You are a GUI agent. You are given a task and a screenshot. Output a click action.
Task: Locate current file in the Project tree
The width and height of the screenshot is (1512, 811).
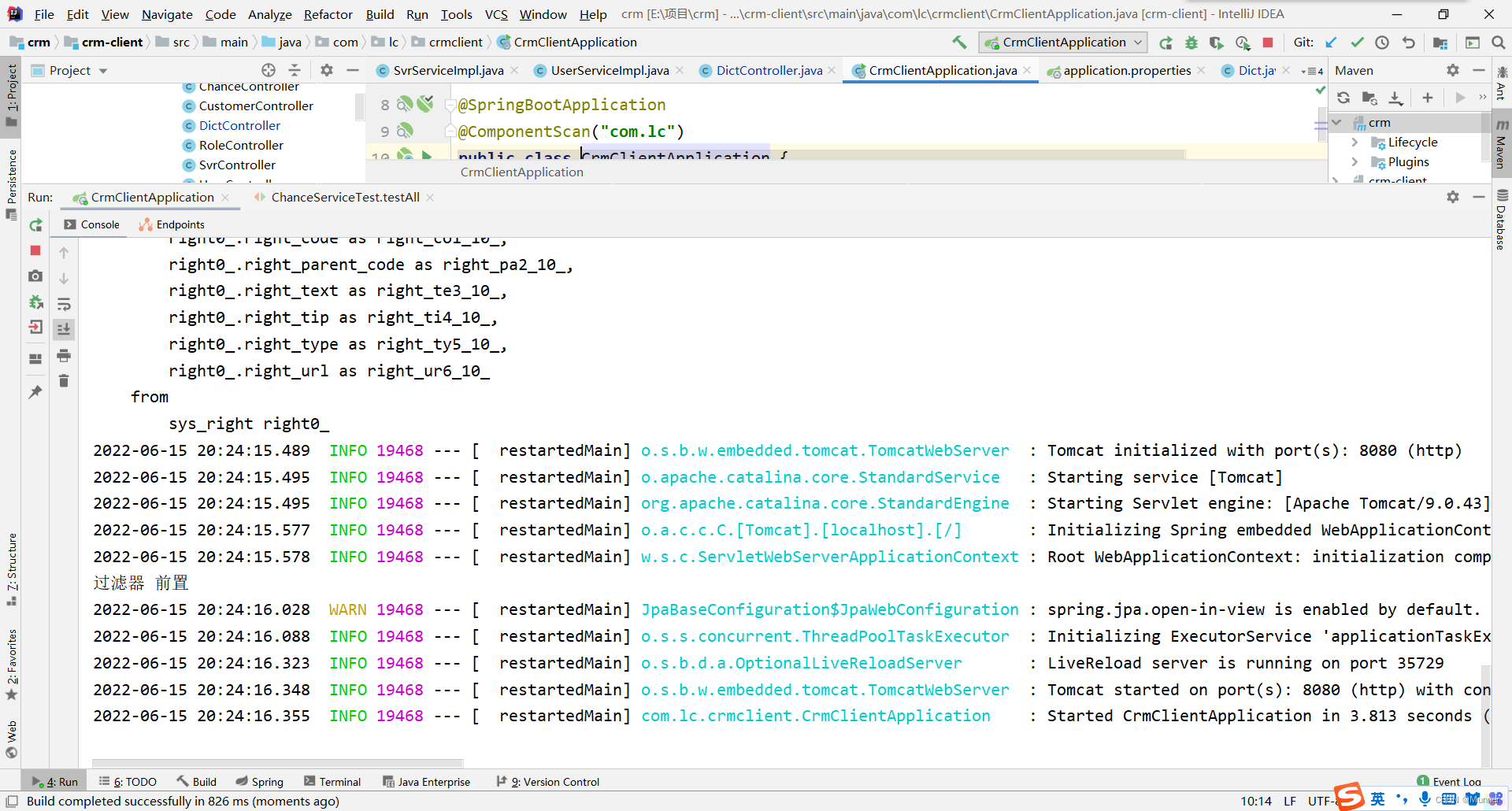[x=269, y=70]
